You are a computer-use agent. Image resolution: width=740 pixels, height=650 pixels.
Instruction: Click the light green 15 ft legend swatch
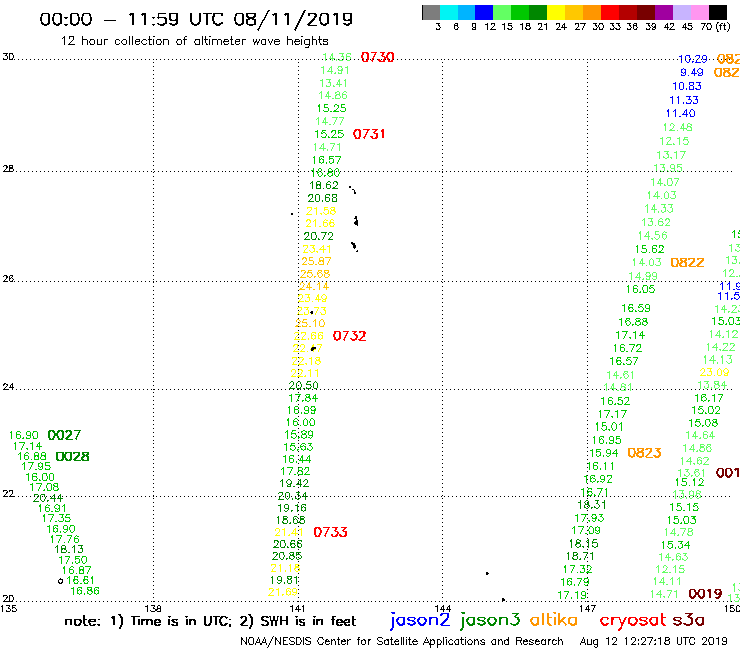[503, 13]
